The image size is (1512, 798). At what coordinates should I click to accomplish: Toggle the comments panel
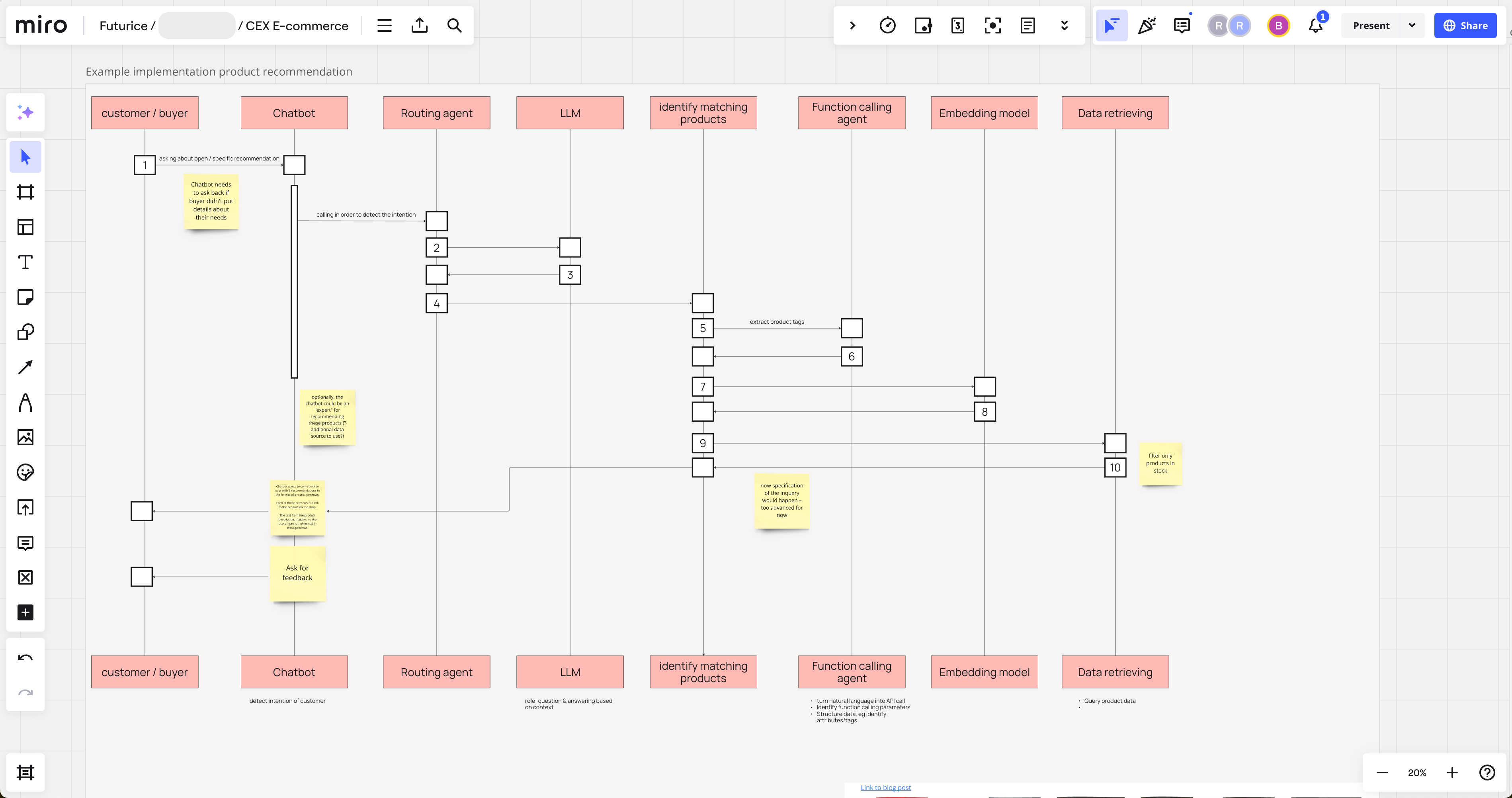click(1182, 25)
